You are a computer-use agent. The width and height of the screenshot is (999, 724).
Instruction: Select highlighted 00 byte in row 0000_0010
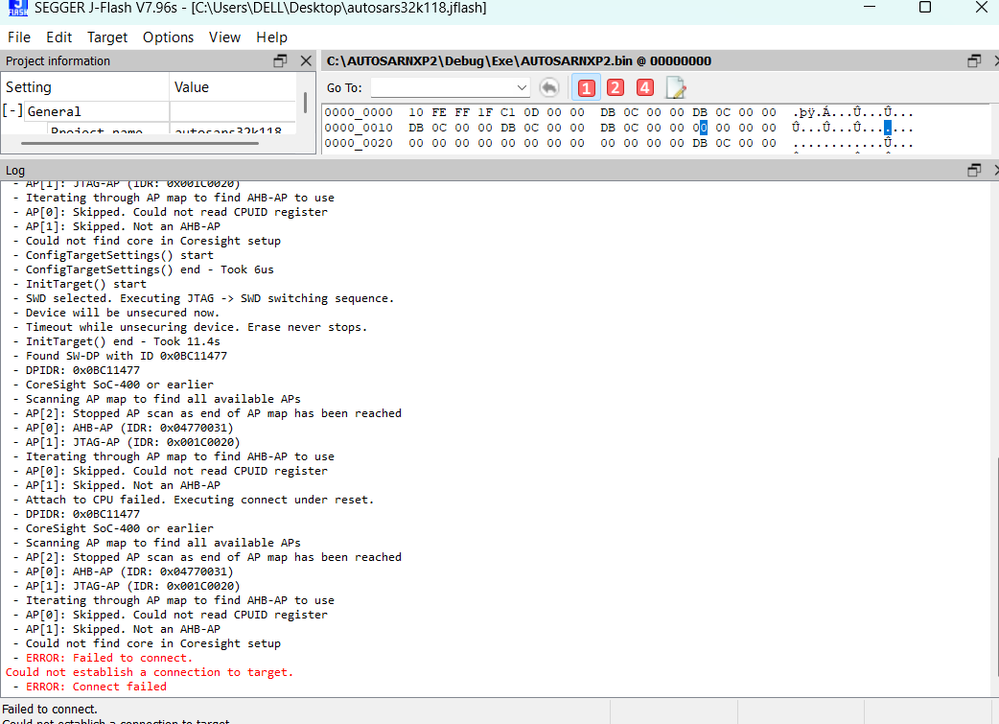pos(700,127)
